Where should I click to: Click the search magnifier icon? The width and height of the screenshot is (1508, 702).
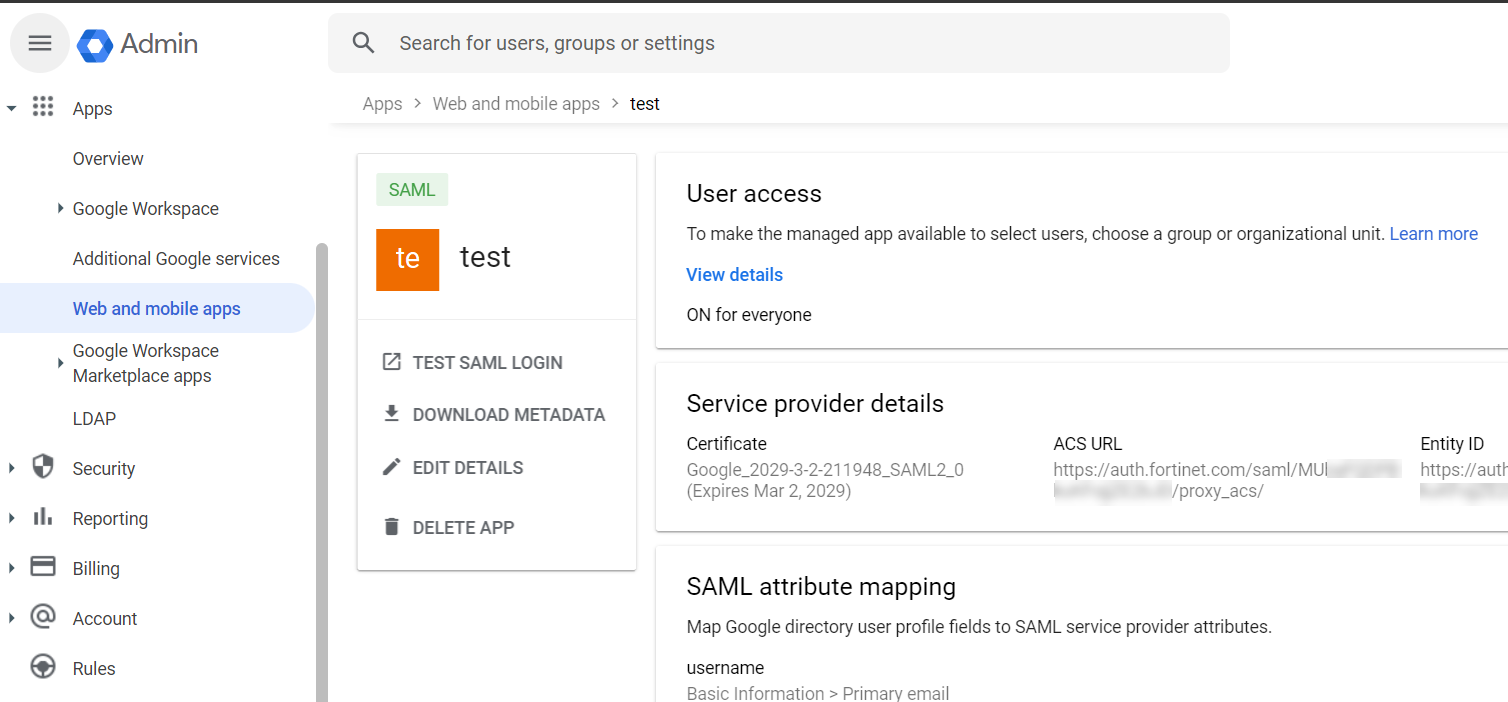pyautogui.click(x=363, y=42)
